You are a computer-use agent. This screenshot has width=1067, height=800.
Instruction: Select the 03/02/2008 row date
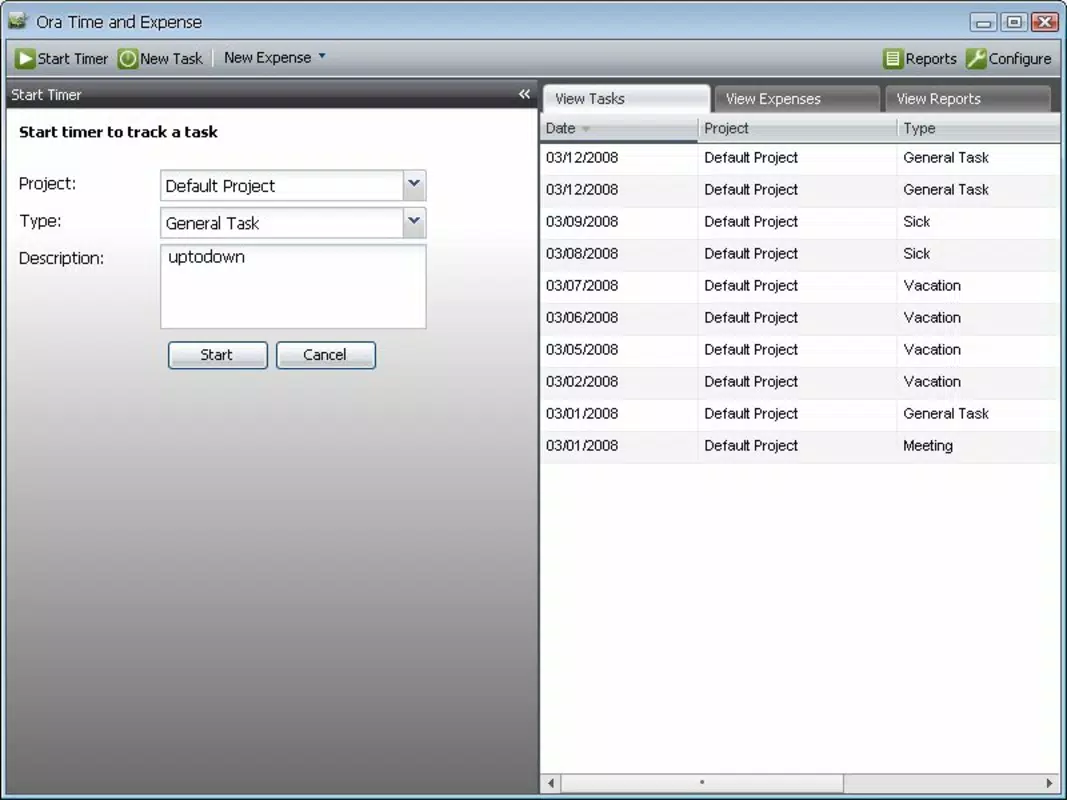[582, 382]
